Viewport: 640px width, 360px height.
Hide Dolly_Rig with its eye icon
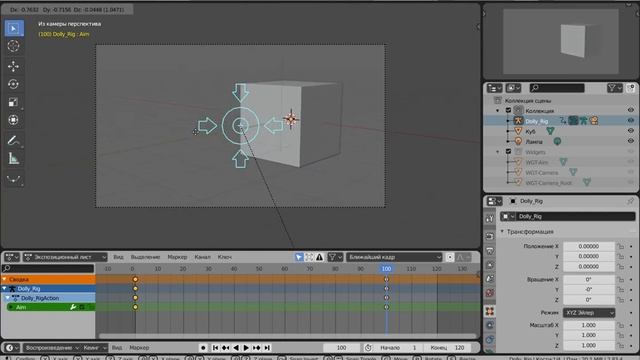631,121
